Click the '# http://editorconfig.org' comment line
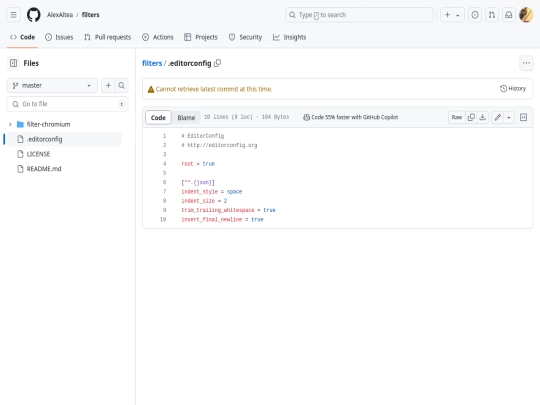540x405 pixels. click(219, 145)
